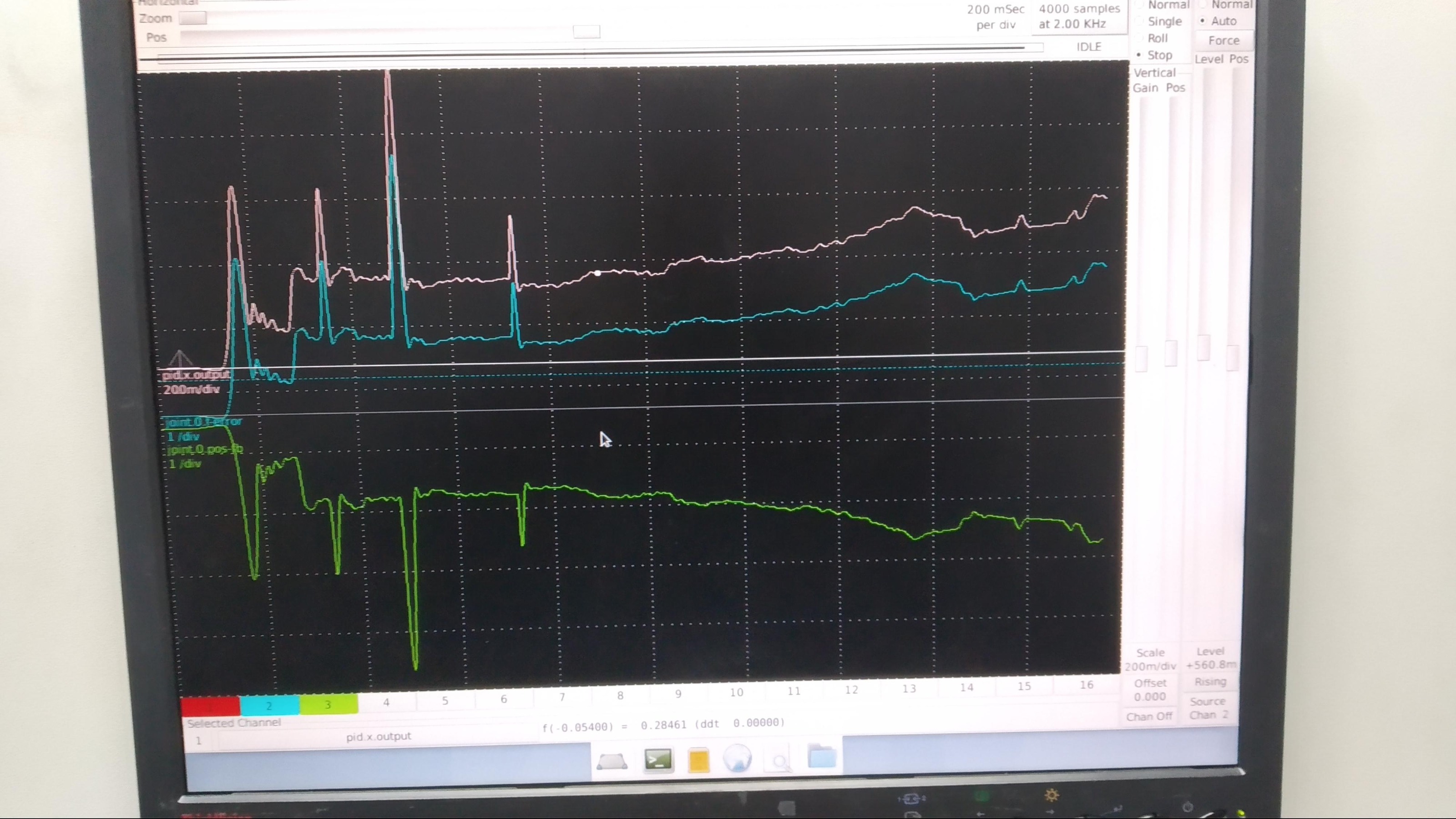Click the joint.0.f-error trace label
The width and height of the screenshot is (1456, 819).
(204, 422)
